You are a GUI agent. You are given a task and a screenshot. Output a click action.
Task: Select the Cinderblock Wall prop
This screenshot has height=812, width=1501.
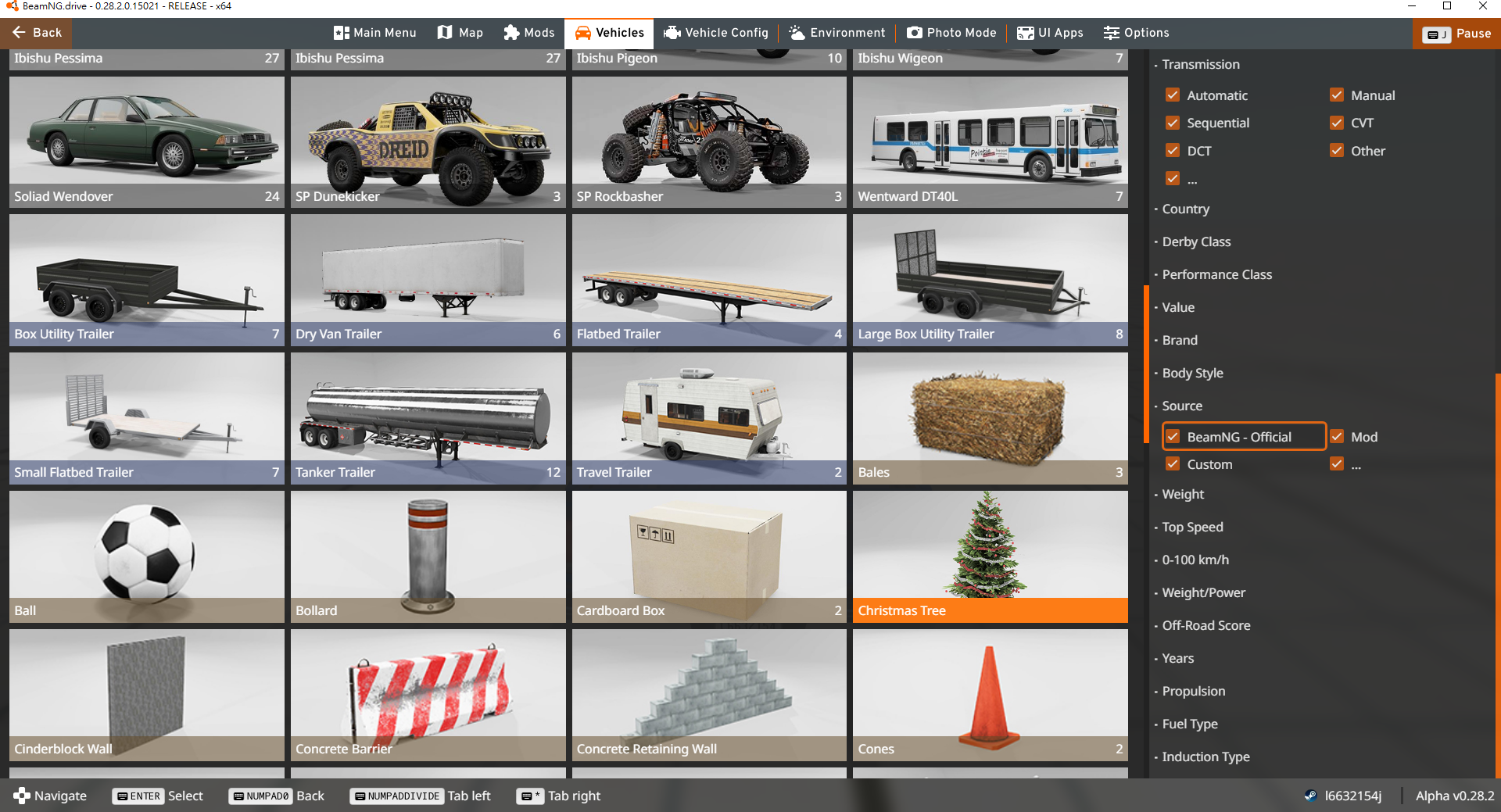[x=147, y=695]
